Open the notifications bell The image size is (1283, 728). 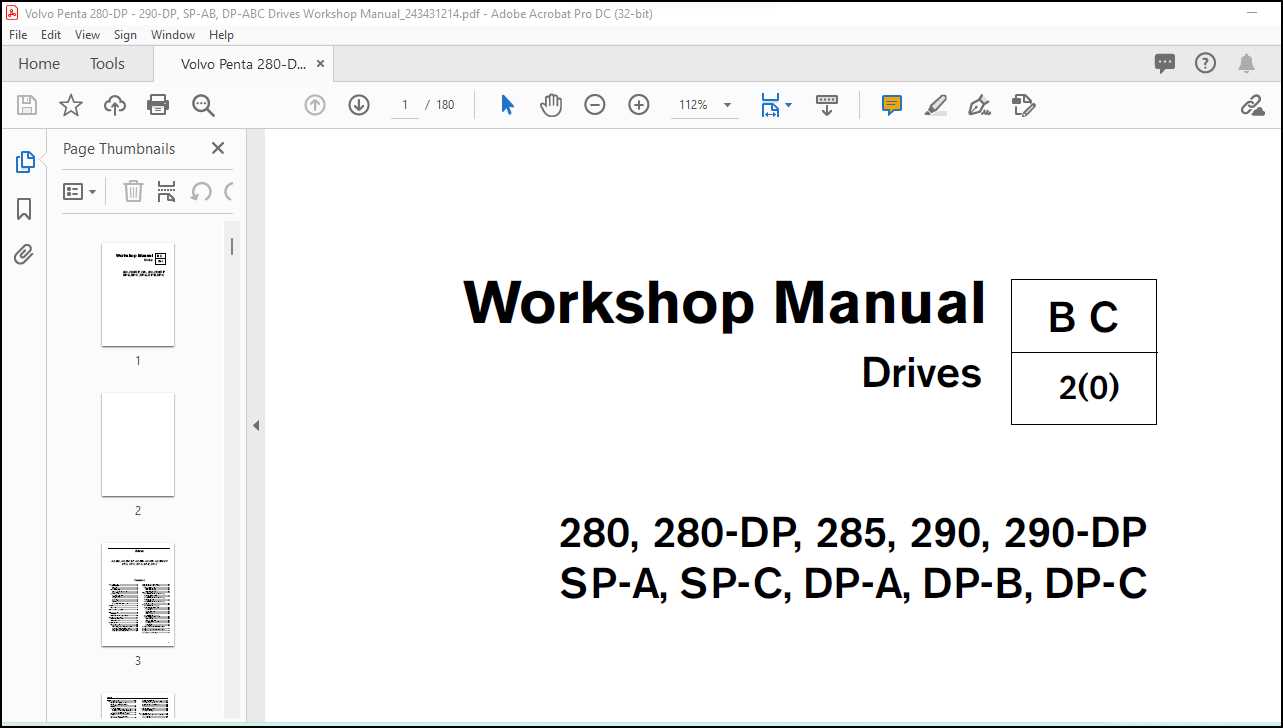pos(1246,63)
